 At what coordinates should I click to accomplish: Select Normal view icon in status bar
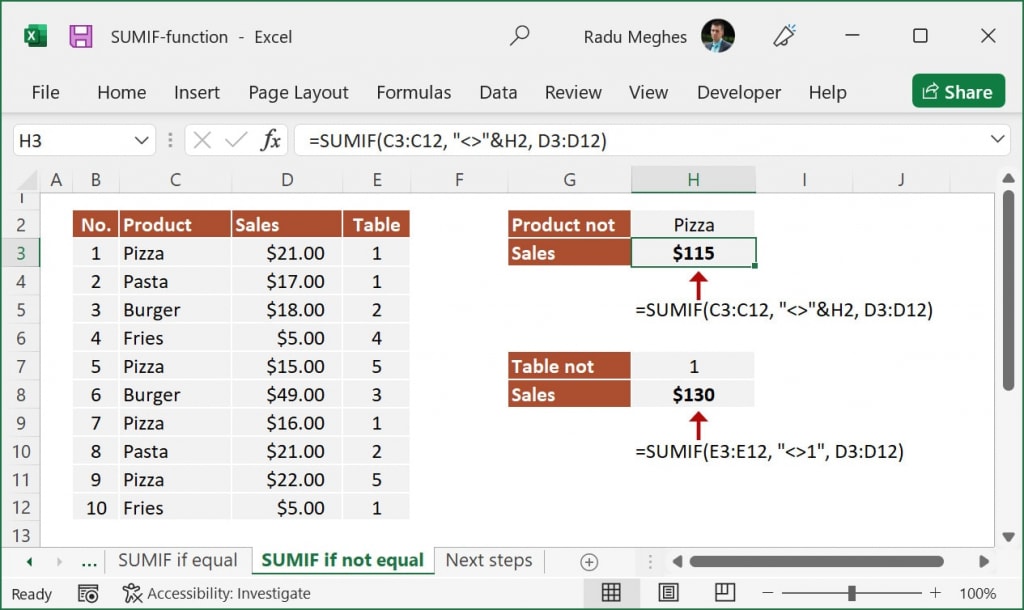[613, 592]
